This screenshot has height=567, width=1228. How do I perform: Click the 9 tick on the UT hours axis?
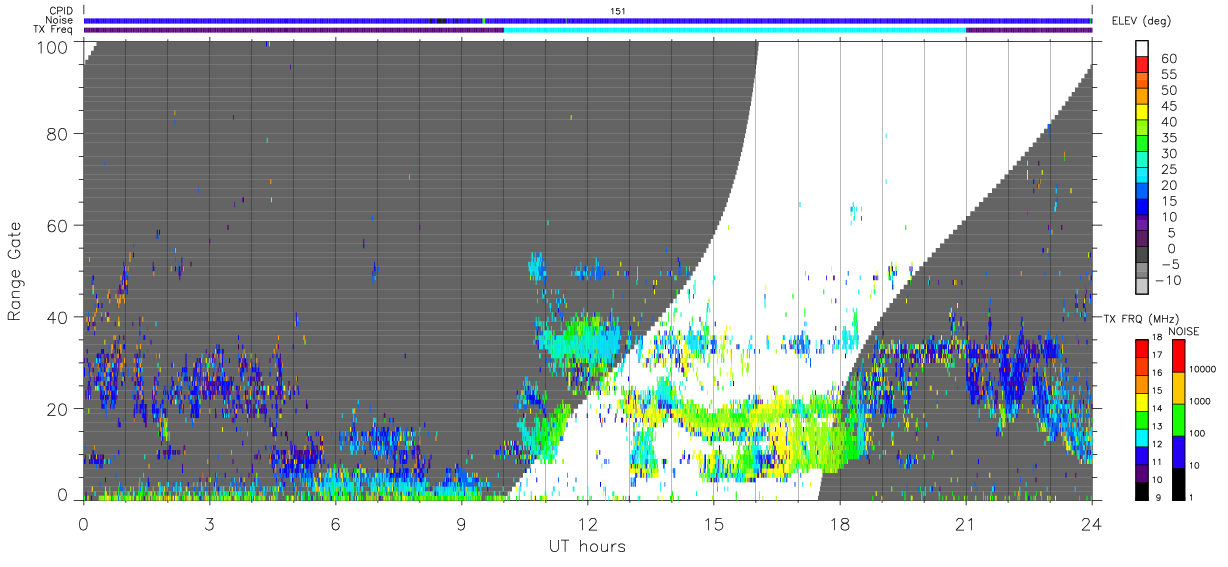tap(461, 523)
